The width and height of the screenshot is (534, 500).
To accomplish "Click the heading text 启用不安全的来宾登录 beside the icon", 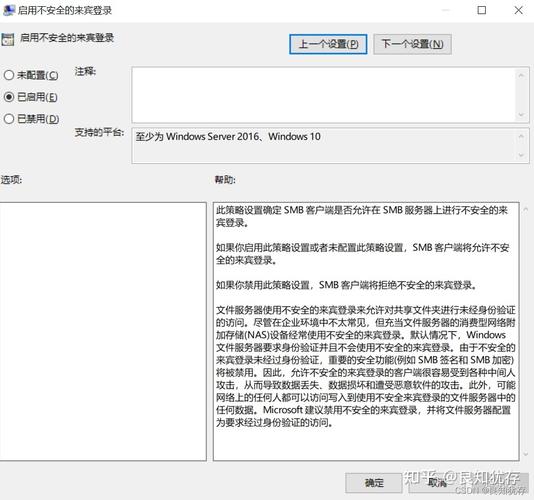I will [66, 37].
